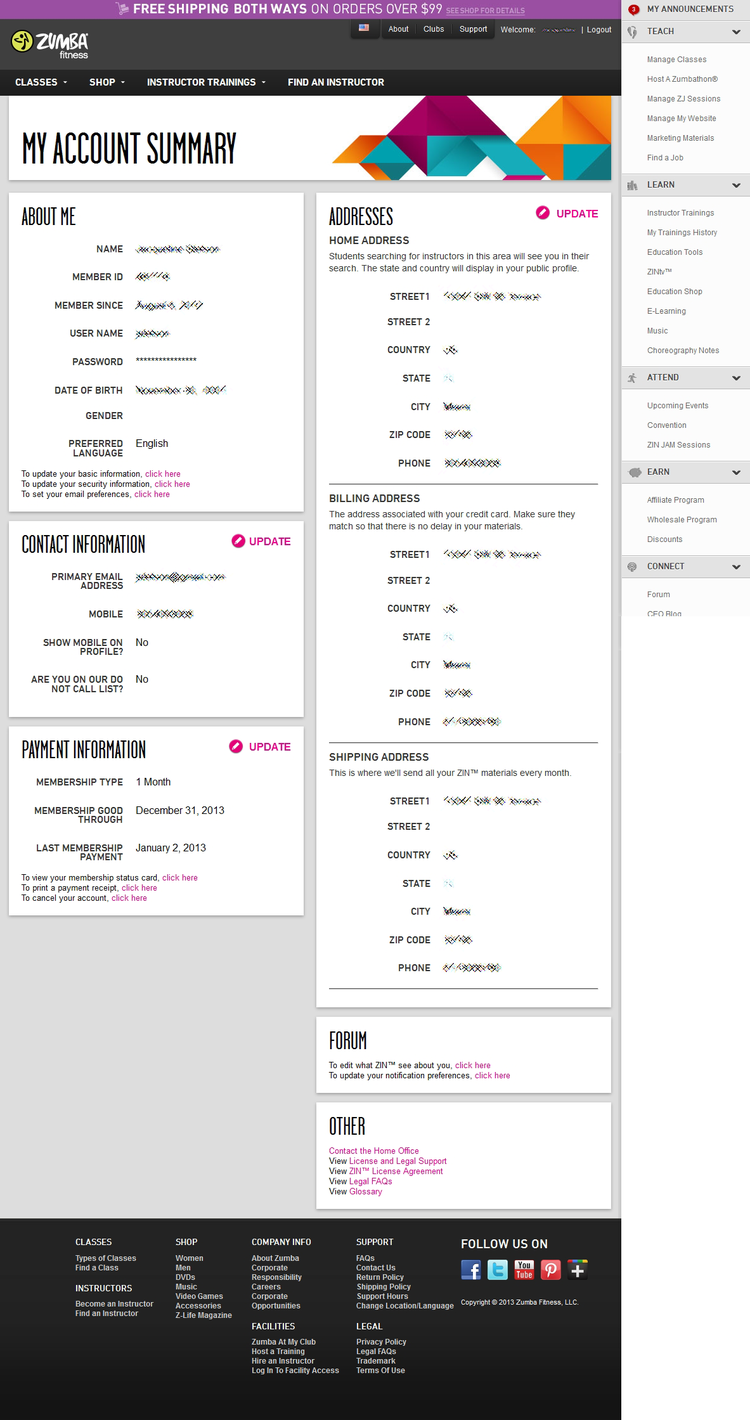The height and width of the screenshot is (1420, 750).
Task: Click here to update security information
Action: [172, 484]
